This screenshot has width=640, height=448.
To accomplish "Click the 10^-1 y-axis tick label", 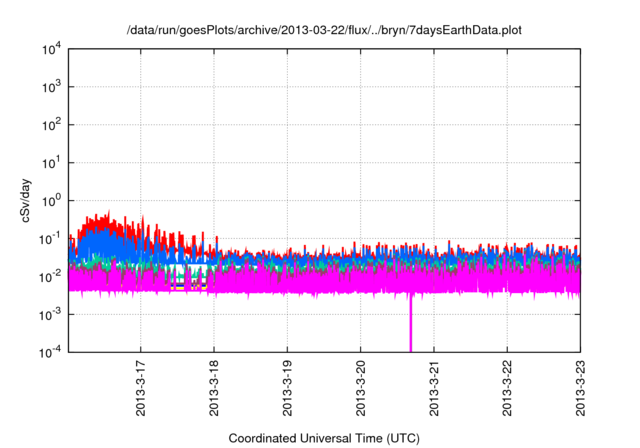I will (50, 239).
